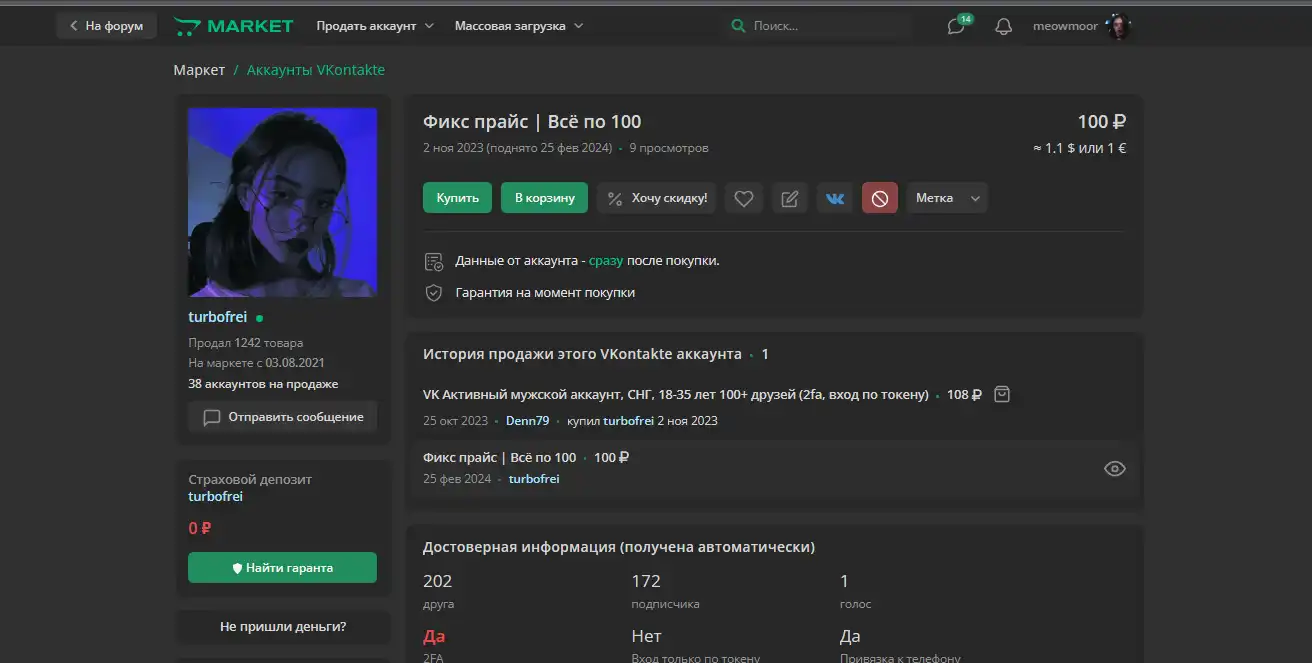
Task: Click the red 0 ₽ deposit amount
Action: [200, 528]
